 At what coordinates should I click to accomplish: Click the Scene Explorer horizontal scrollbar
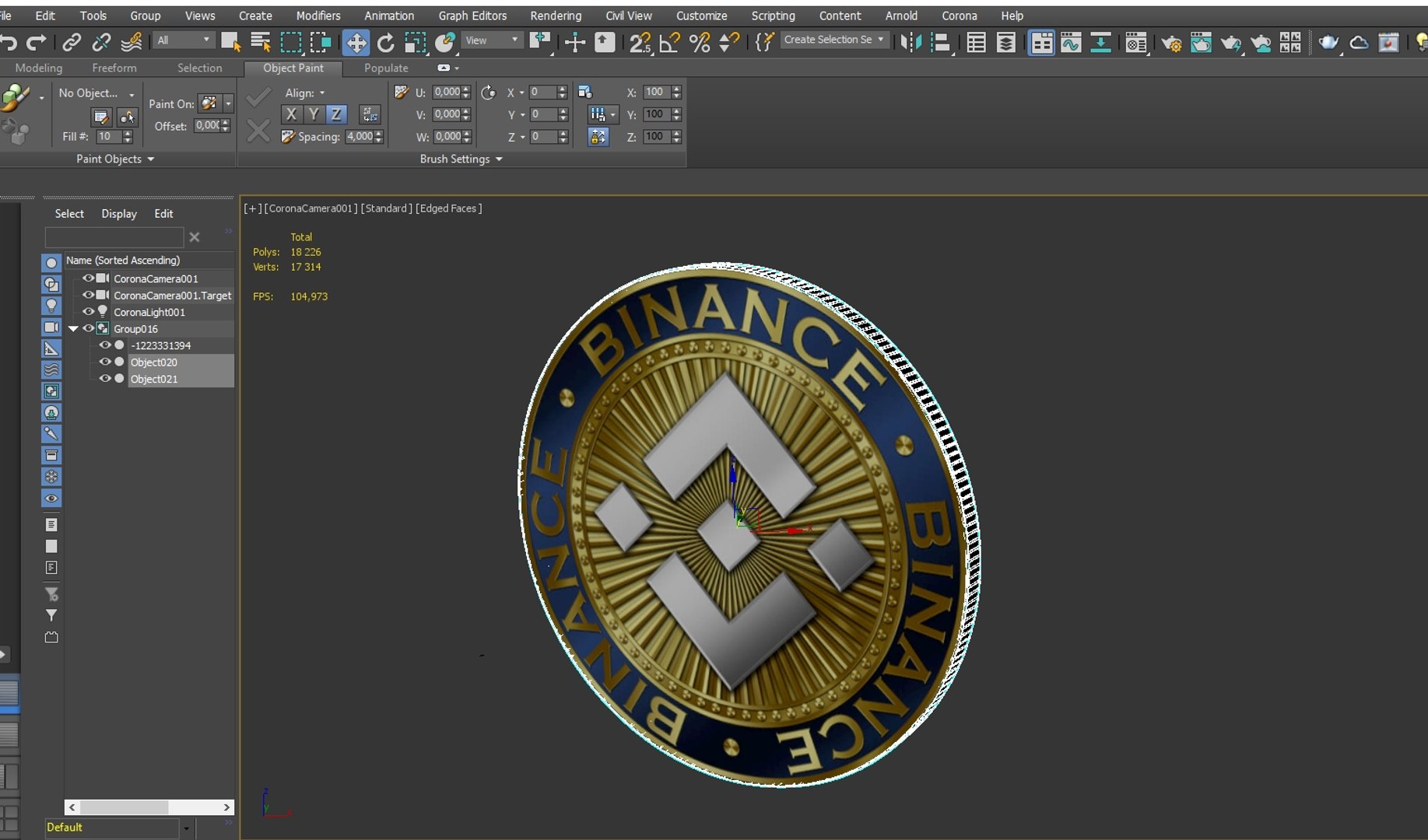tap(149, 807)
